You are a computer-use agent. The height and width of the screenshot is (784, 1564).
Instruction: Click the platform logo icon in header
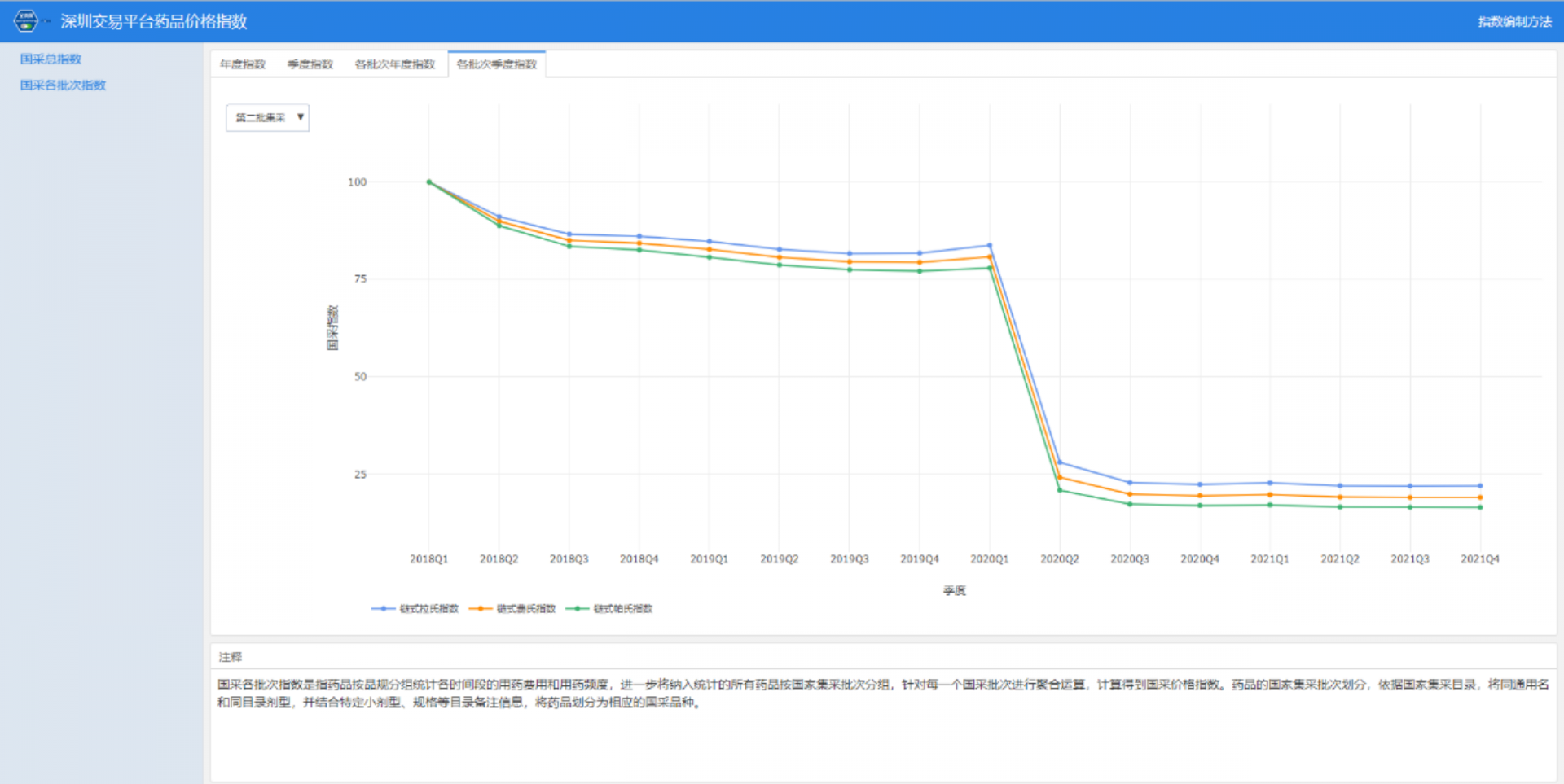tap(26, 20)
